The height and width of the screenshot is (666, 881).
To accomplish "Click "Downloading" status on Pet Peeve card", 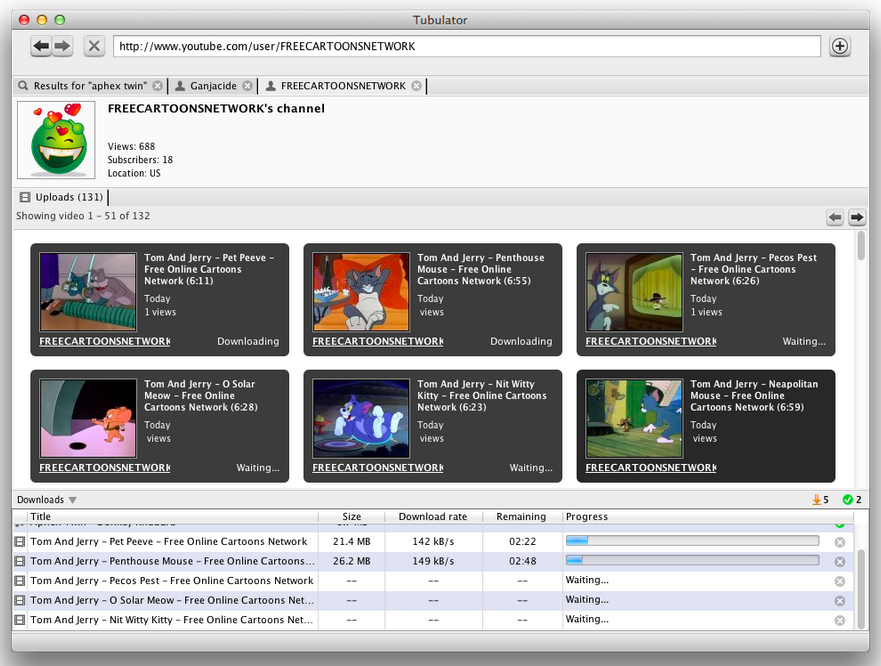I will tap(248, 341).
